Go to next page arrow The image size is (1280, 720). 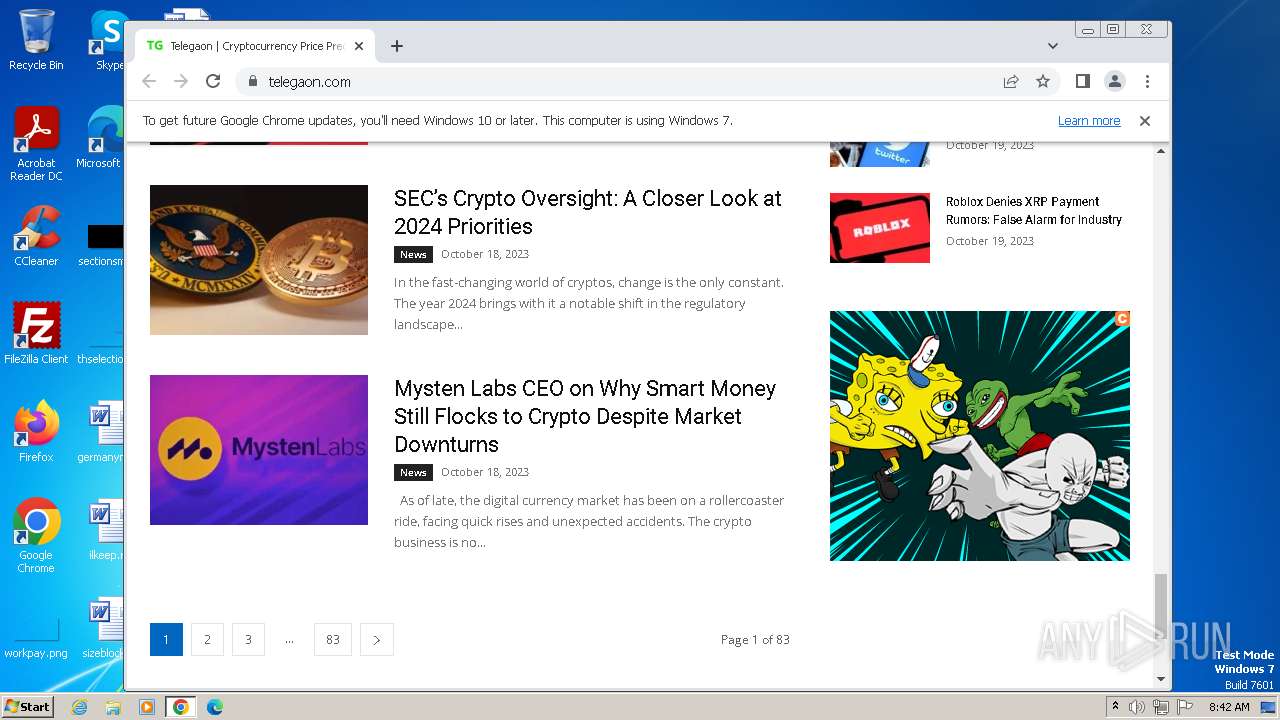point(377,640)
